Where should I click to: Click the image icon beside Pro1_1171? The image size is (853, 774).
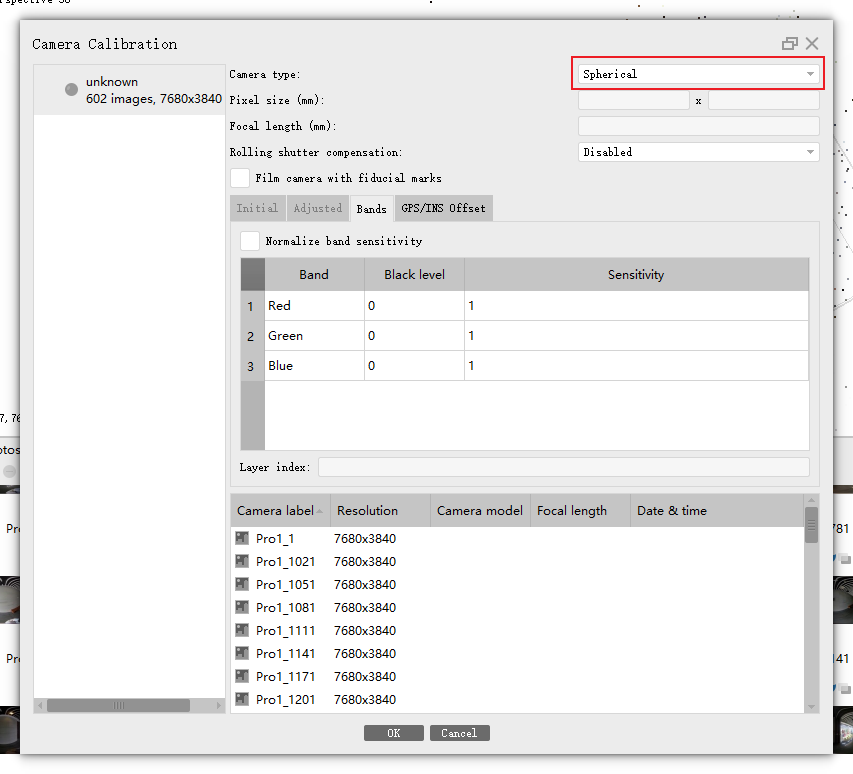(242, 676)
